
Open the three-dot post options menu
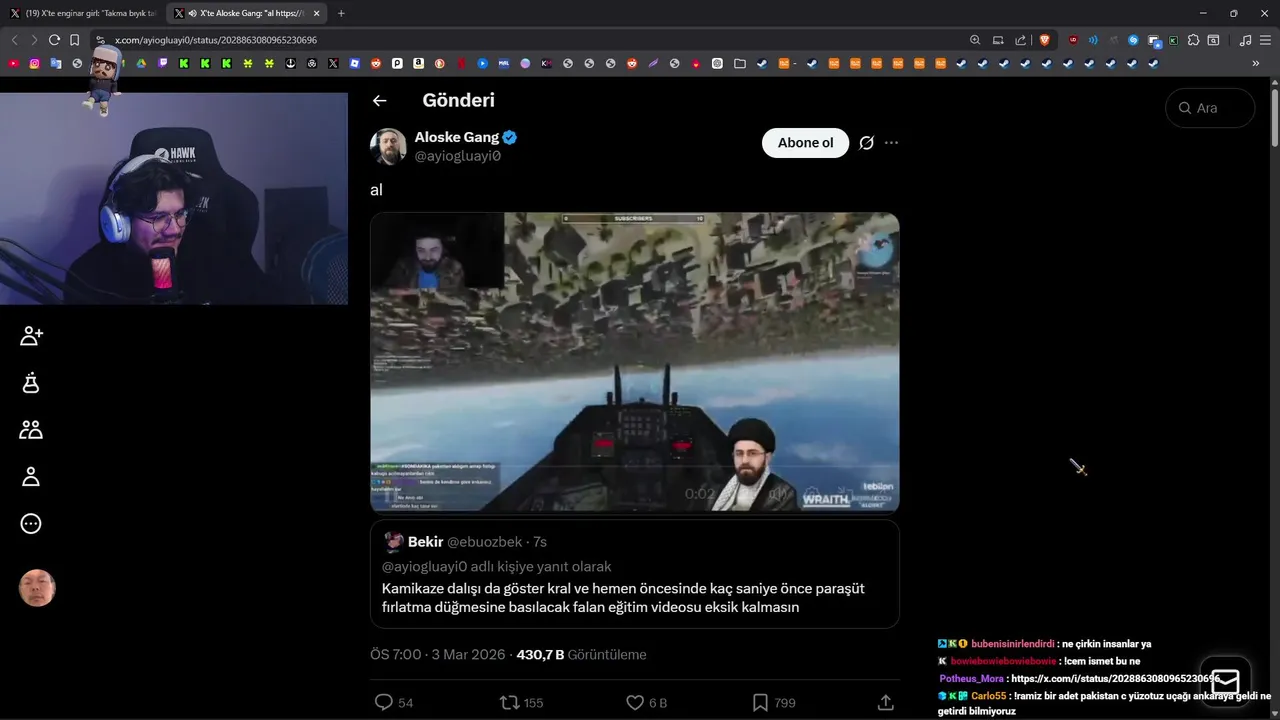[892, 143]
